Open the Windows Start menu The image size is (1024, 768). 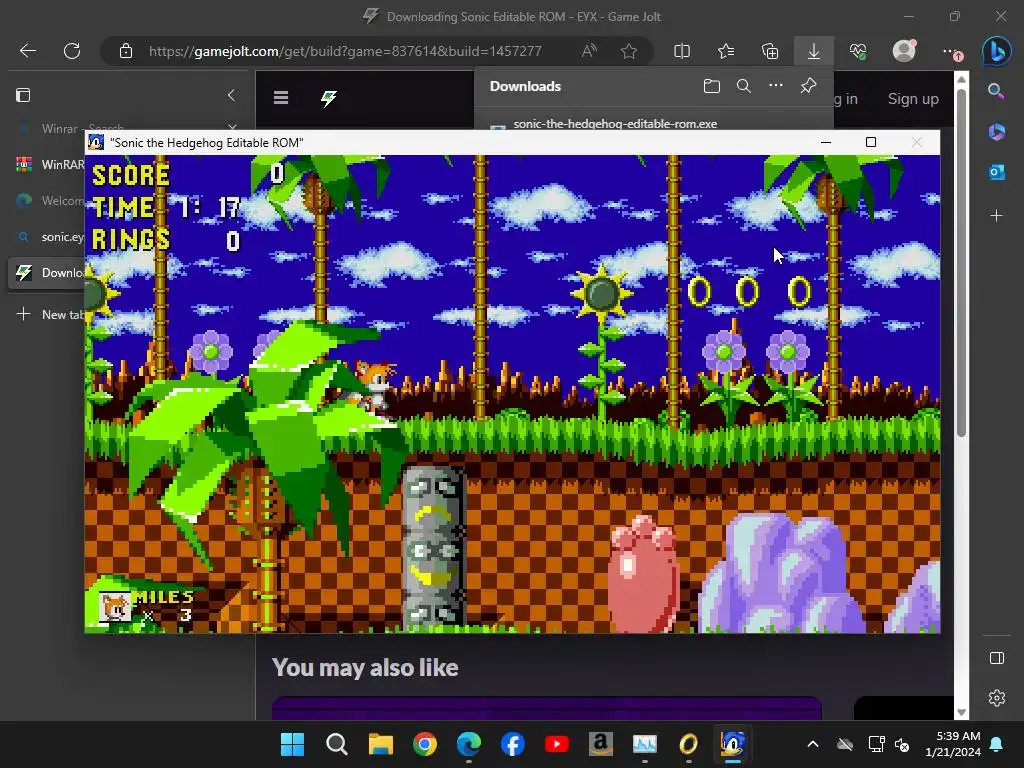pyautogui.click(x=292, y=744)
